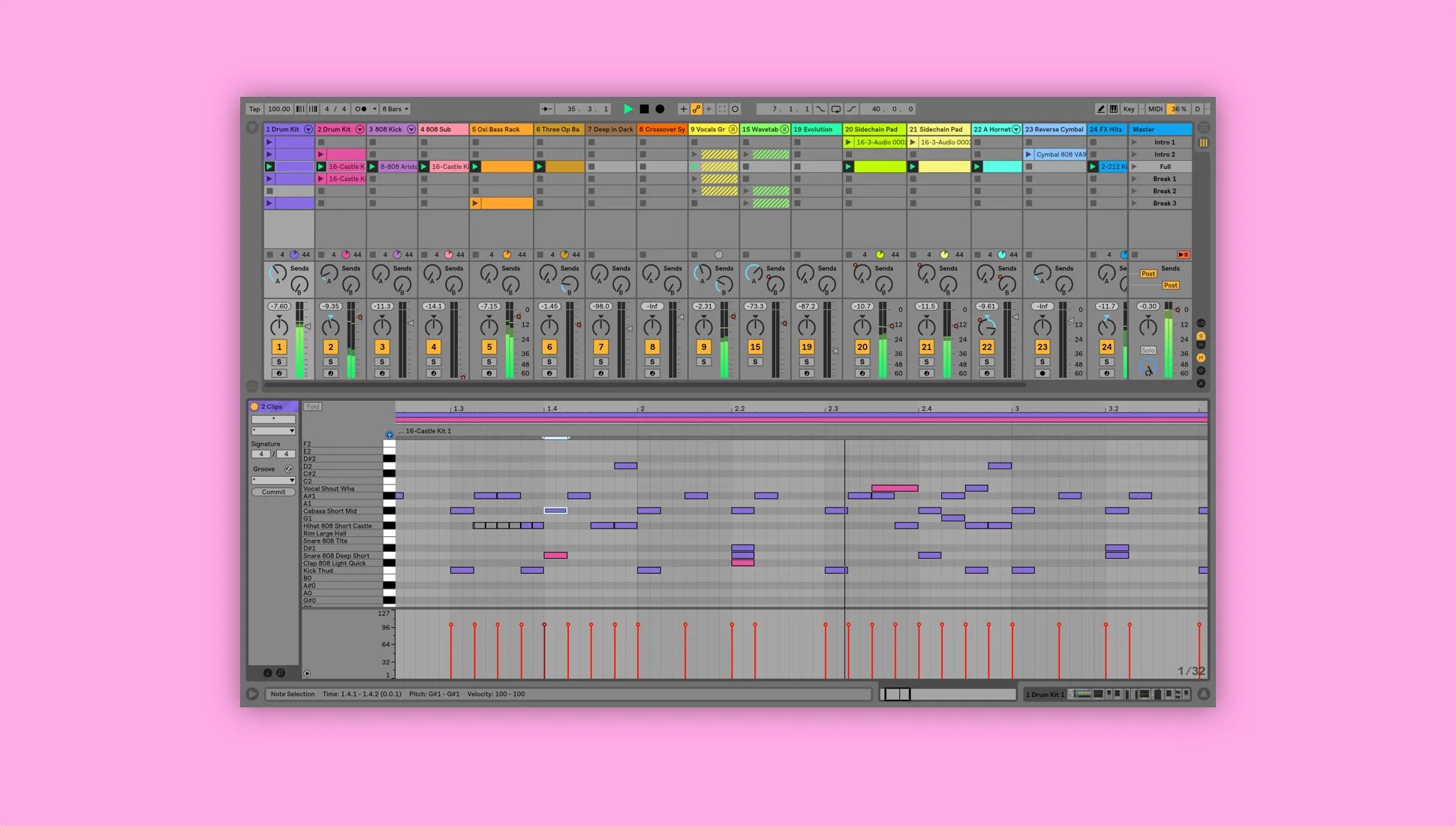Toggle the metronome button
This screenshot has height=826, width=1456.
[361, 109]
